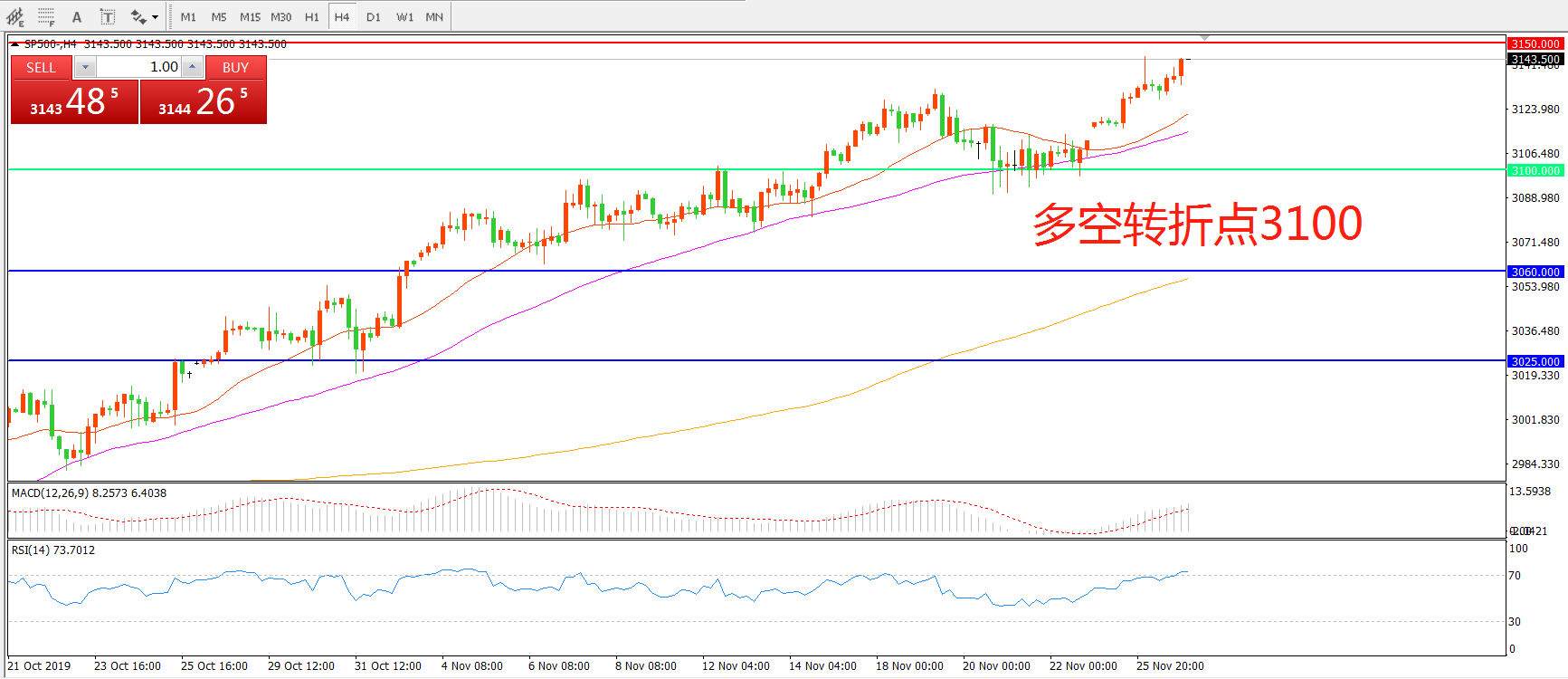This screenshot has height=679, width=1568.
Task: Select the MN monthly timeframe
Action: [434, 16]
